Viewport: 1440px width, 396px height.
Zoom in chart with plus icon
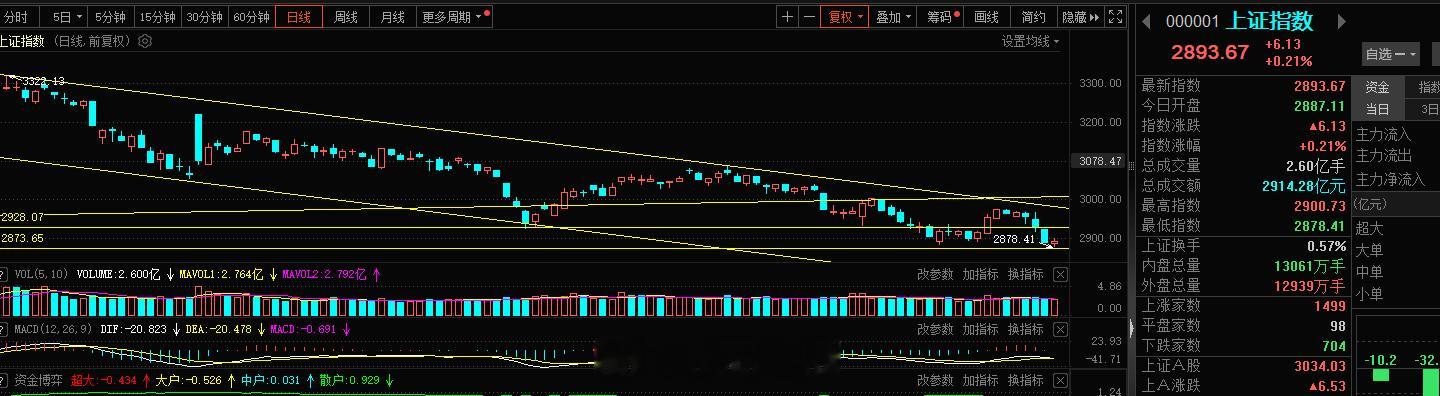click(x=788, y=17)
